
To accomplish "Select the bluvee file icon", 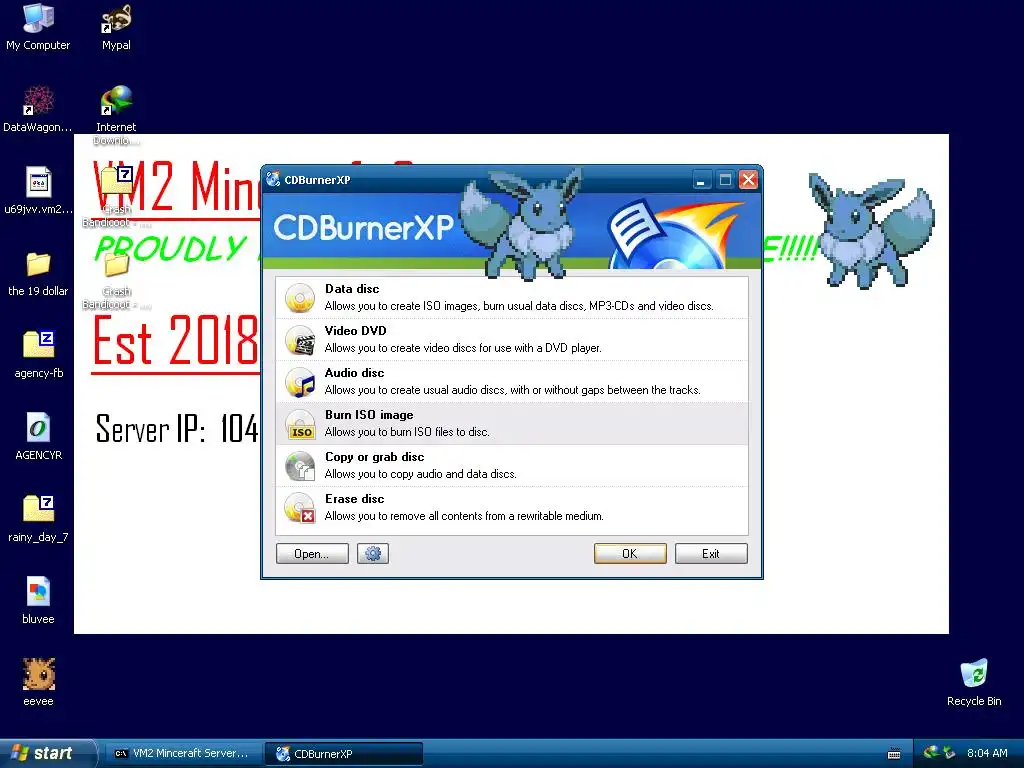I will 38,592.
